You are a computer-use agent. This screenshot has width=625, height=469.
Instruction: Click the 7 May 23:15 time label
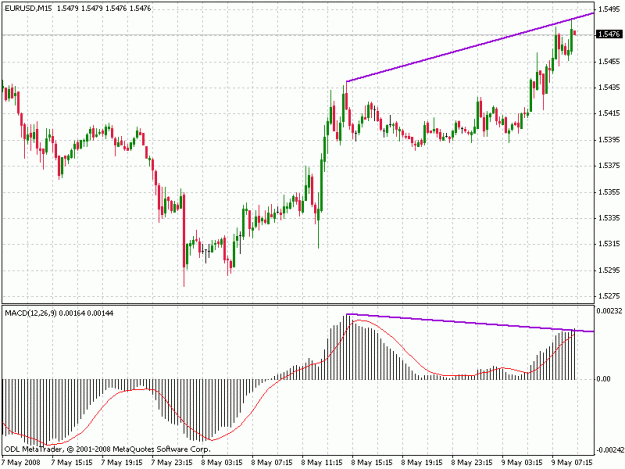172,463
